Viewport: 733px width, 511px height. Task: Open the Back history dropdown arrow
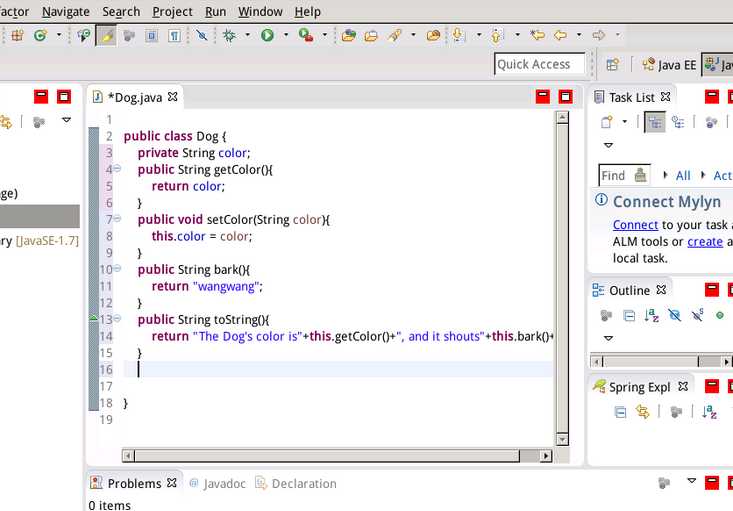click(579, 35)
